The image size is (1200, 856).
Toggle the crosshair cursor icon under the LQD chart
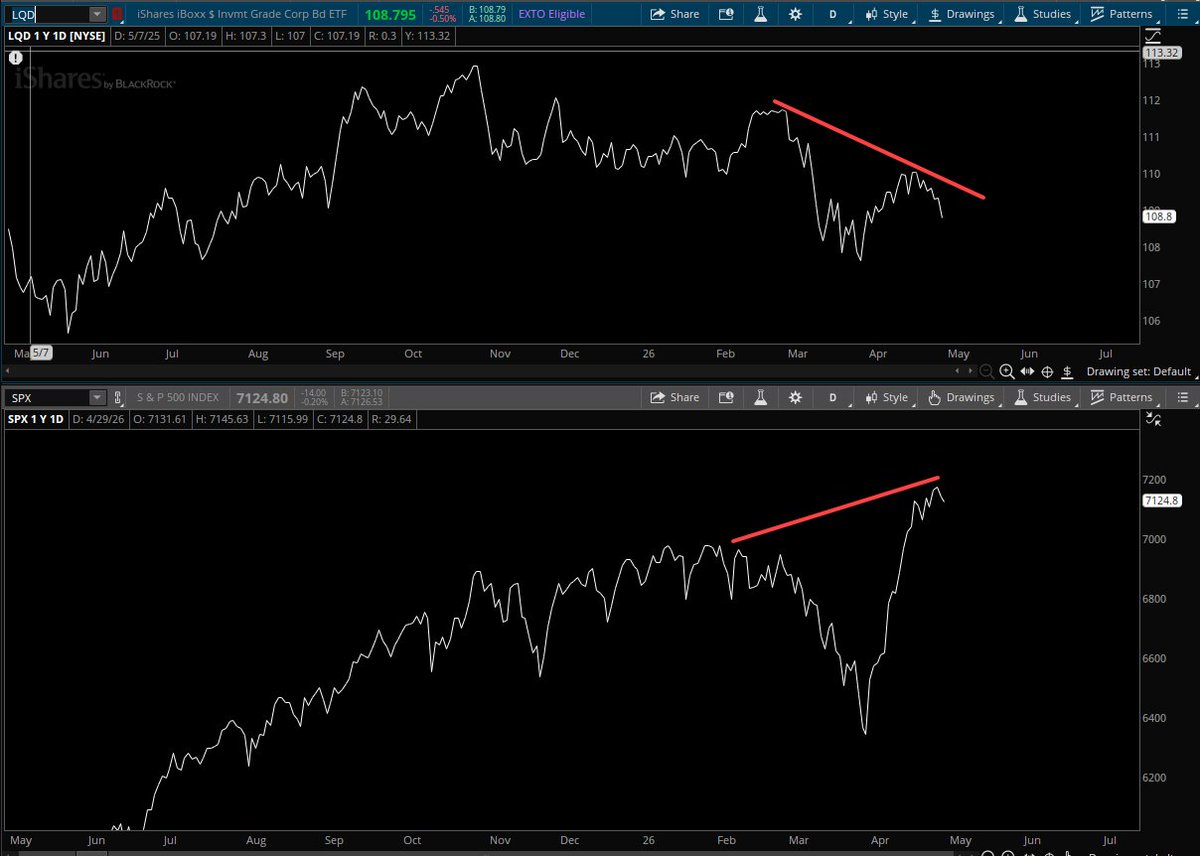(1048, 372)
